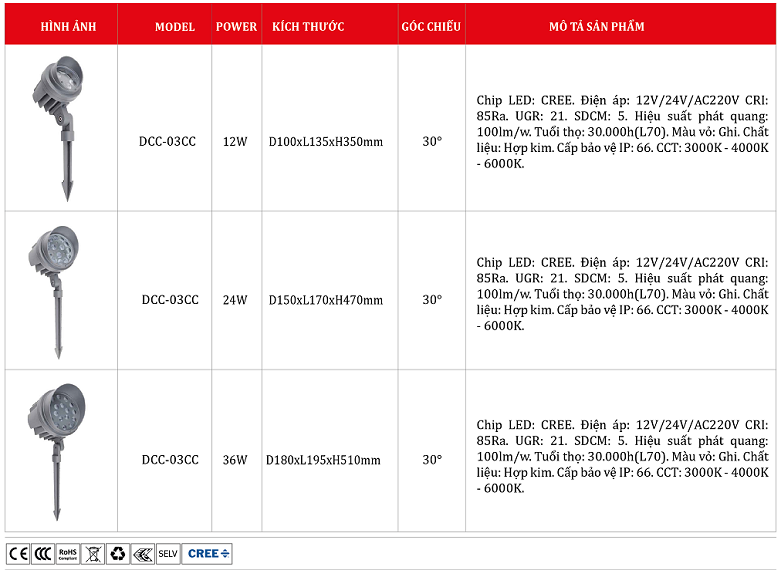Image resolution: width=781 pixels, height=577 pixels.
Task: Click the D100xL135xH350mm dimension cell
Action: coord(326,142)
